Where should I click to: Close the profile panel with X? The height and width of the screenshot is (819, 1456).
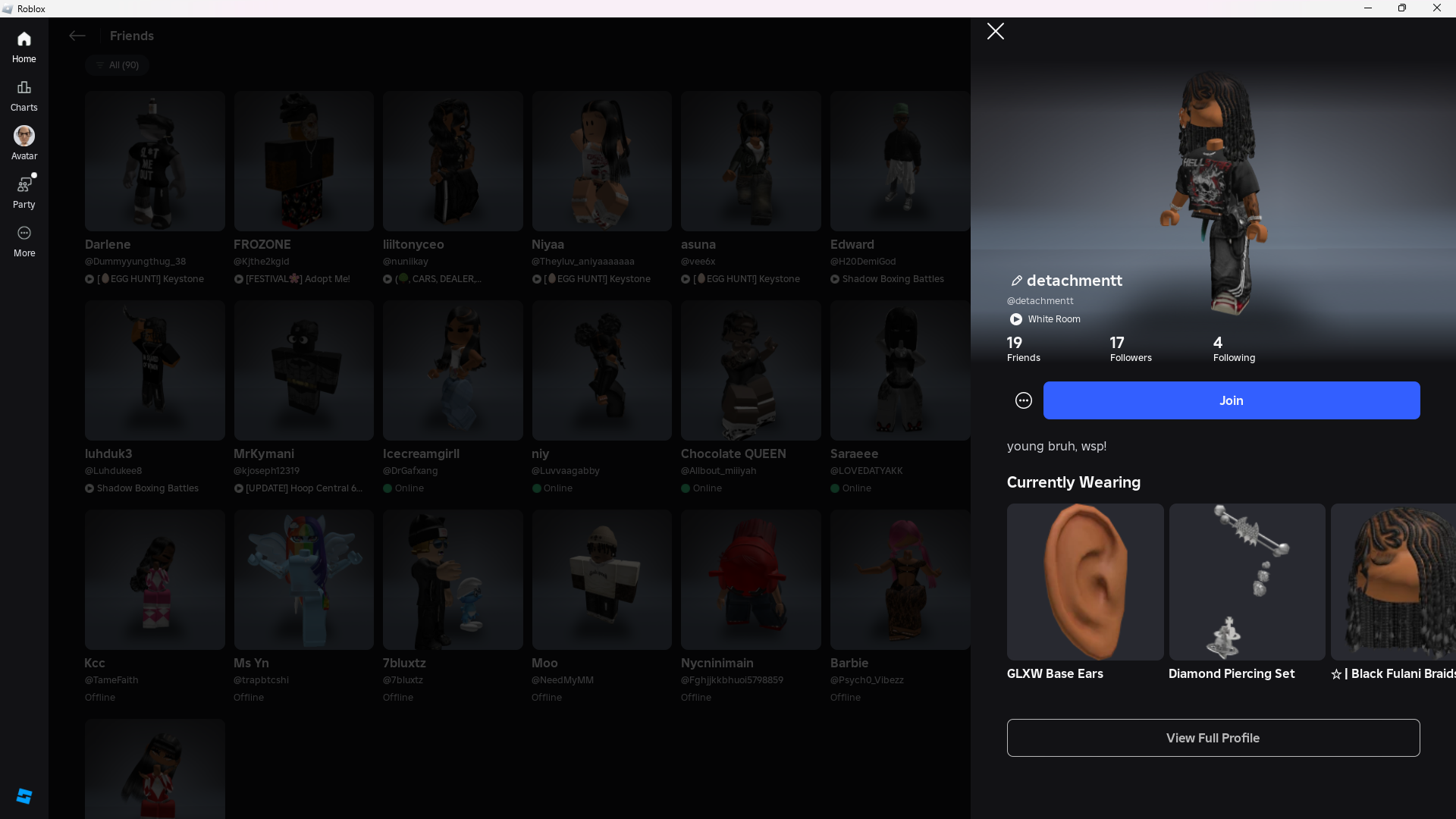[996, 31]
